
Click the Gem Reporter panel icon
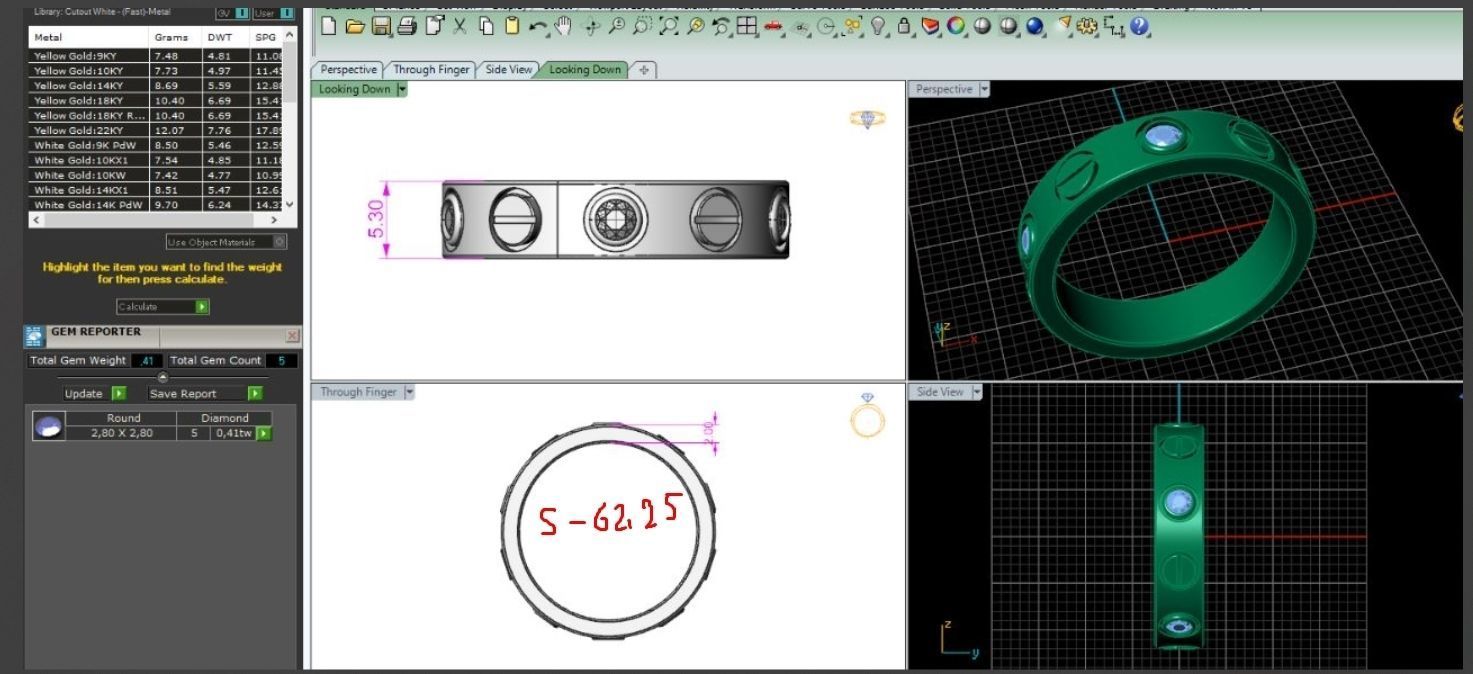(34, 336)
